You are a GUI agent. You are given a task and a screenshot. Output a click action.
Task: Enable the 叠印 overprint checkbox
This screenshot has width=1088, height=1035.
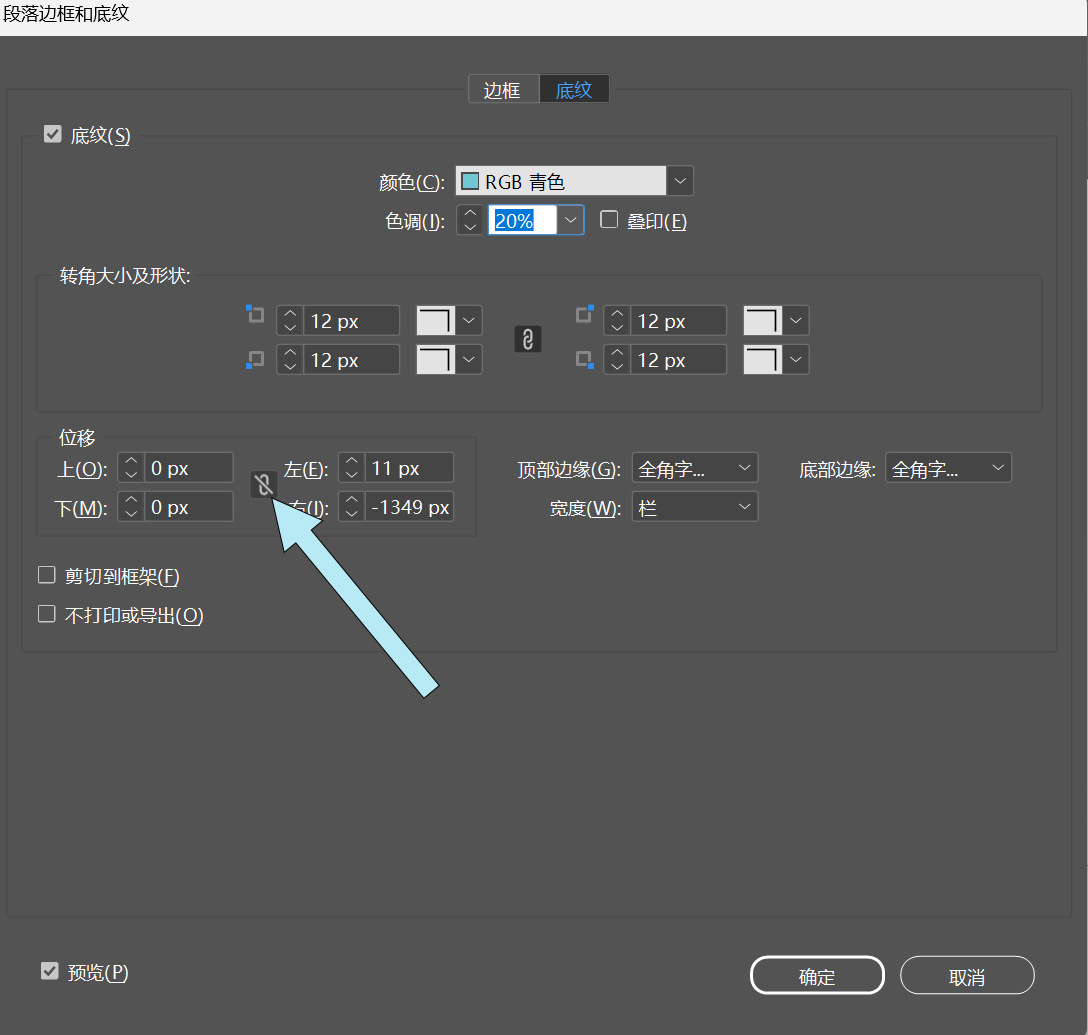click(609, 220)
